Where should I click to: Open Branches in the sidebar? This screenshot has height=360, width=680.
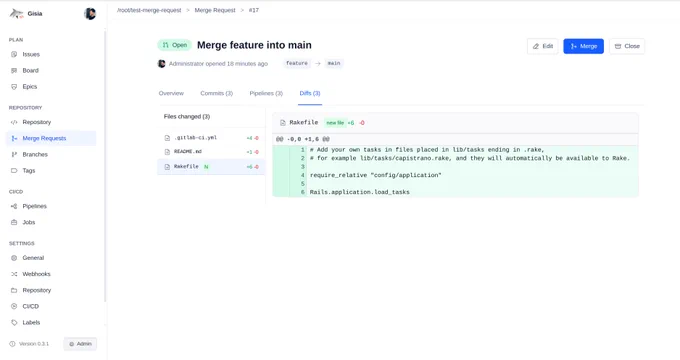[51, 154]
